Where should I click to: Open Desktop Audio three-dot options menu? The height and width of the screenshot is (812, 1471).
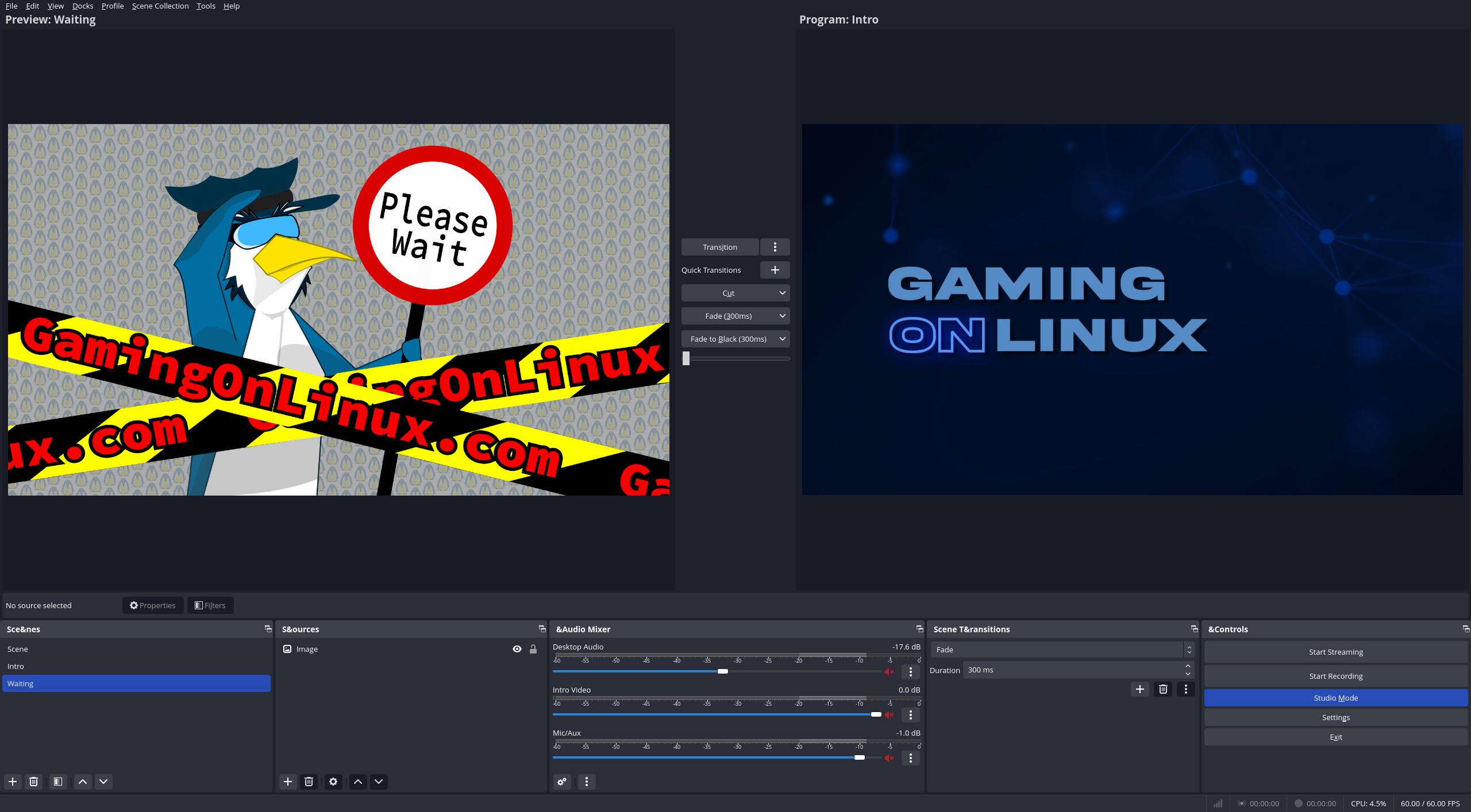[x=910, y=672]
